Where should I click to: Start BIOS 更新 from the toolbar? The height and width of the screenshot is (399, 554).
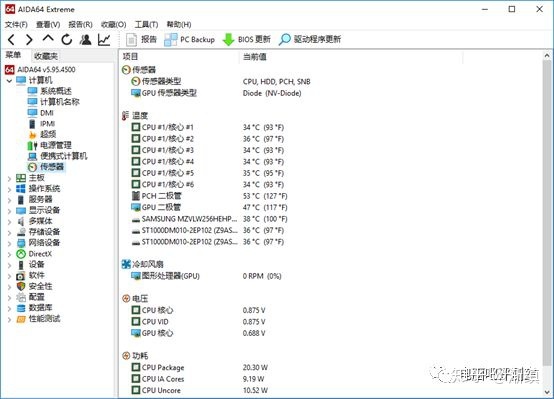[246, 39]
